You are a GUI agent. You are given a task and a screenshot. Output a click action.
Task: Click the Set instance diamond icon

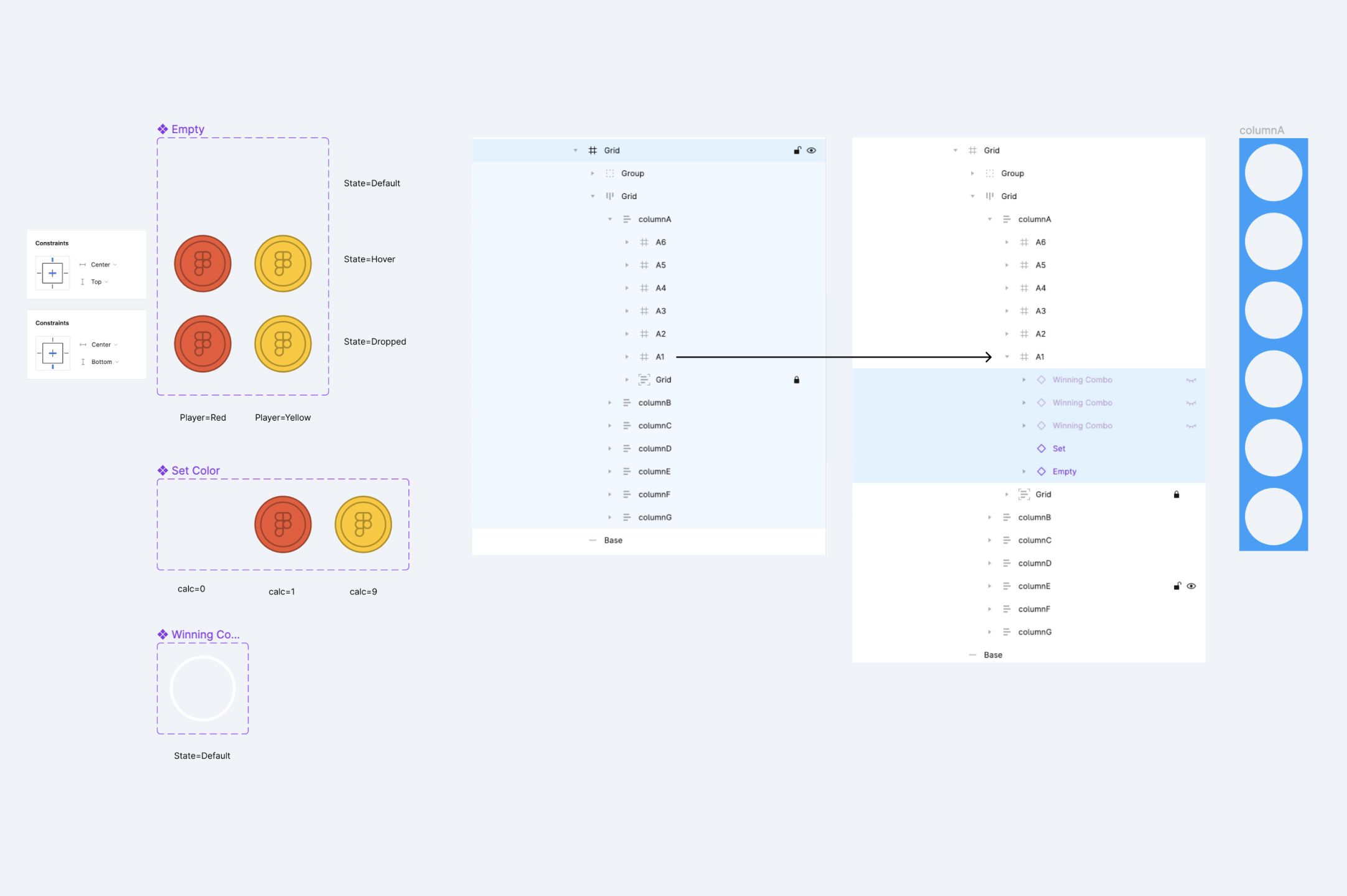pos(1041,449)
